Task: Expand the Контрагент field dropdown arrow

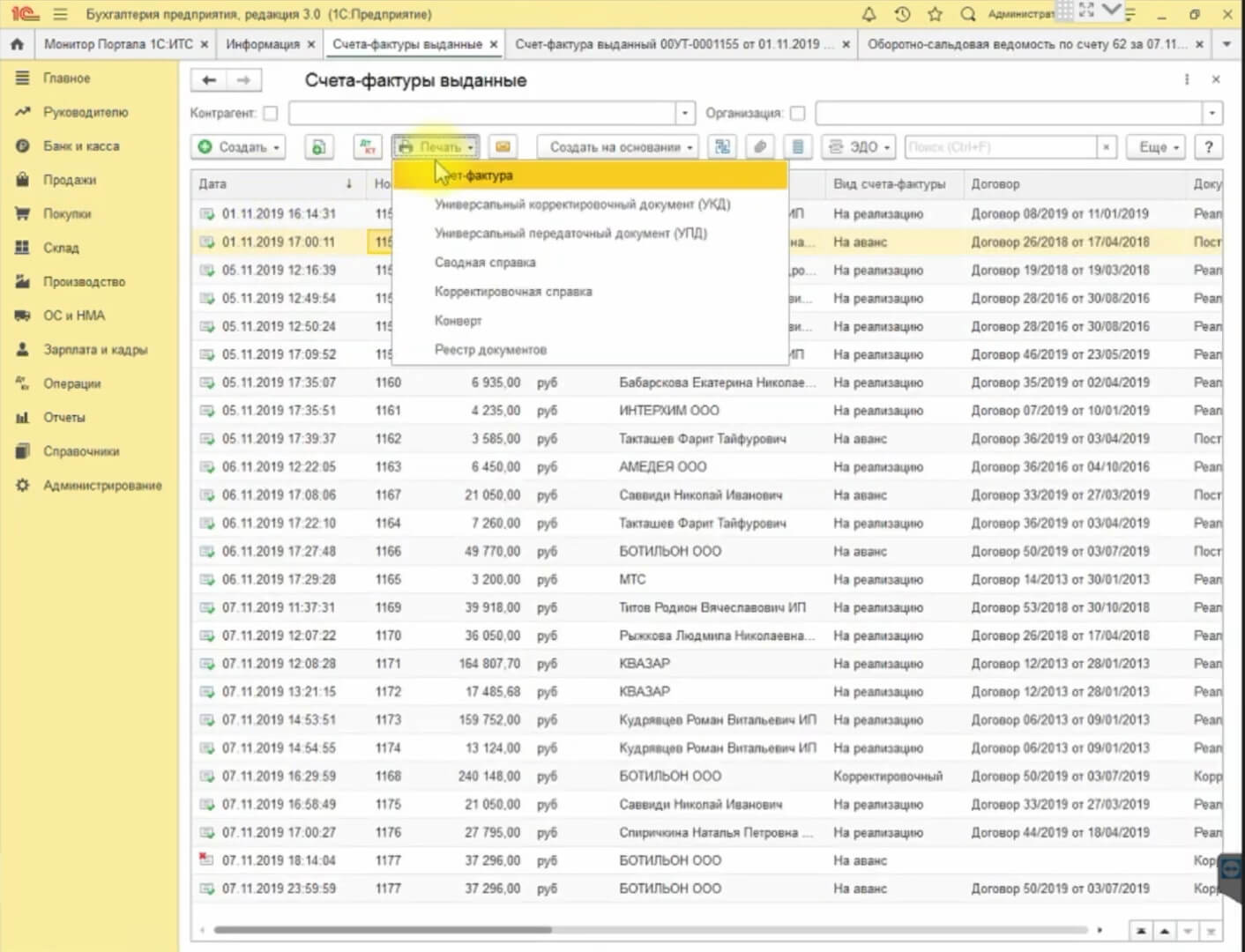Action: pos(685,113)
